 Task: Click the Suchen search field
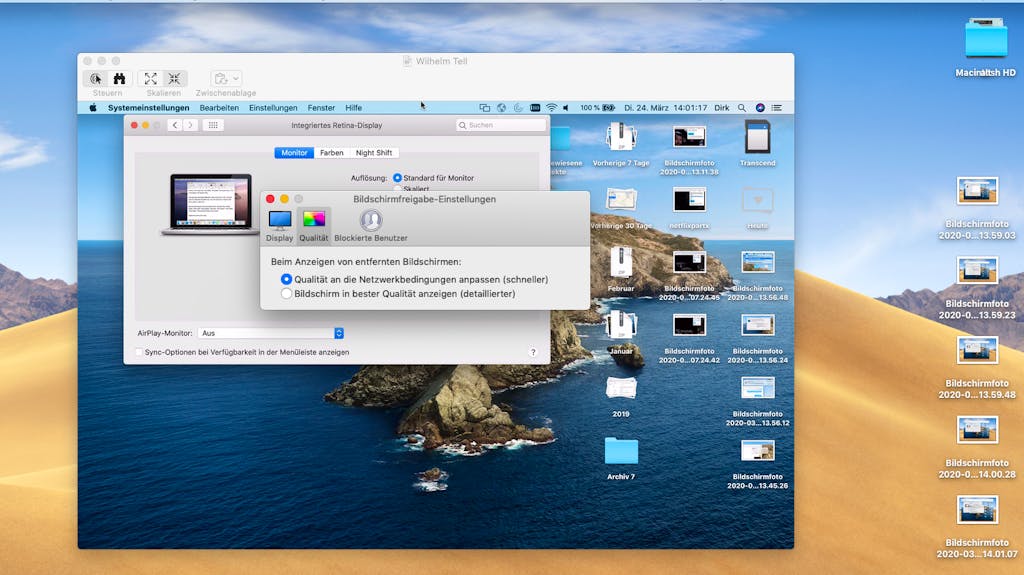click(x=501, y=125)
